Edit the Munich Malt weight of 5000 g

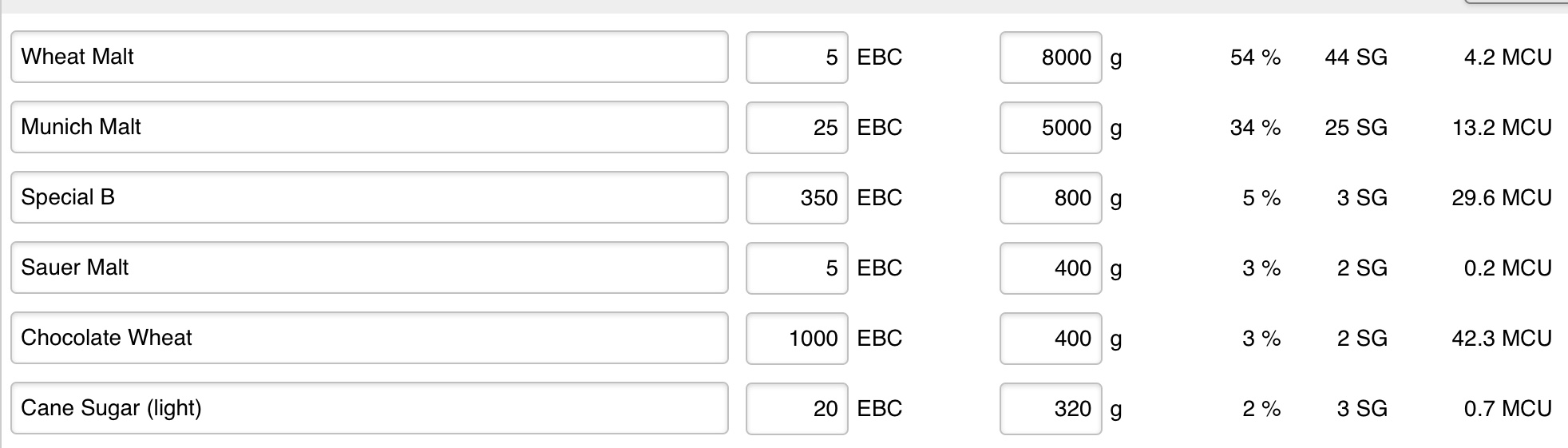coord(1050,127)
